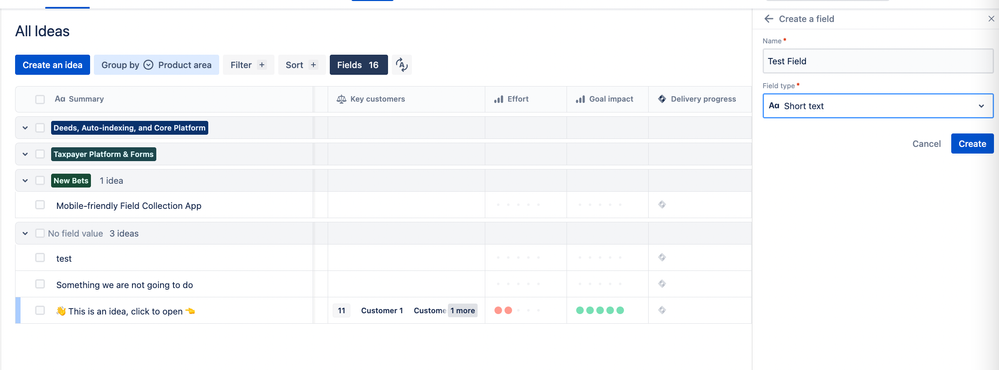Image resolution: width=999 pixels, height=370 pixels.
Task: Click the Name input containing Test Field
Action: click(x=878, y=61)
